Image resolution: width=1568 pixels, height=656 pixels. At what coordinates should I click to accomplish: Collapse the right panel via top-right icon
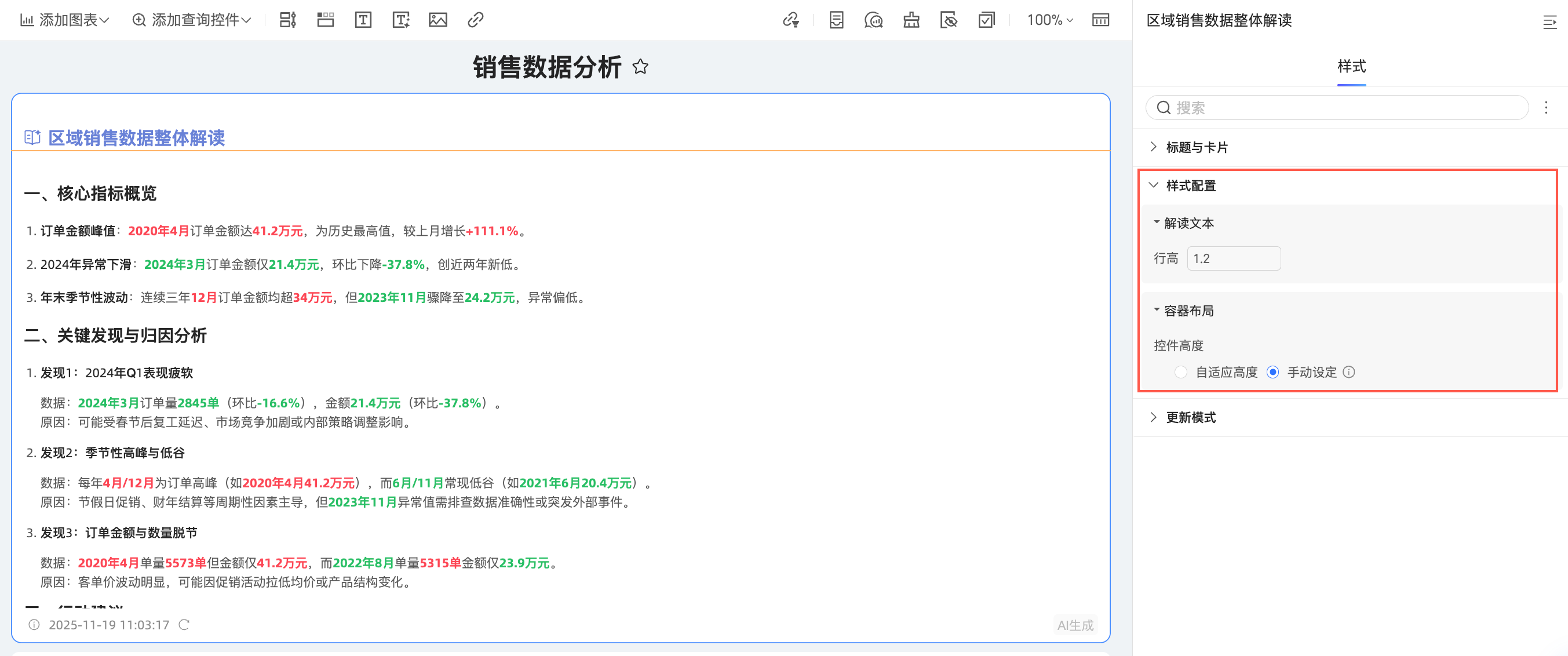1549,23
